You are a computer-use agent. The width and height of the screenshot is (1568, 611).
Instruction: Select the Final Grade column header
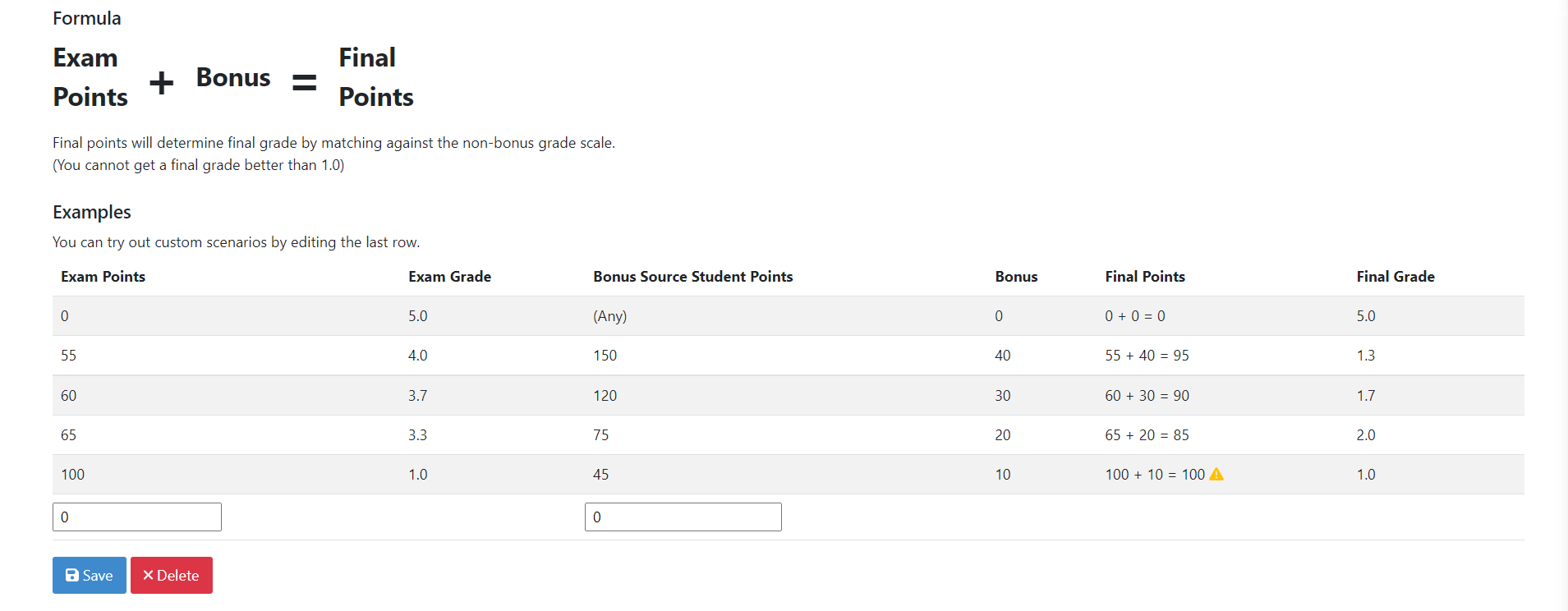(1395, 277)
